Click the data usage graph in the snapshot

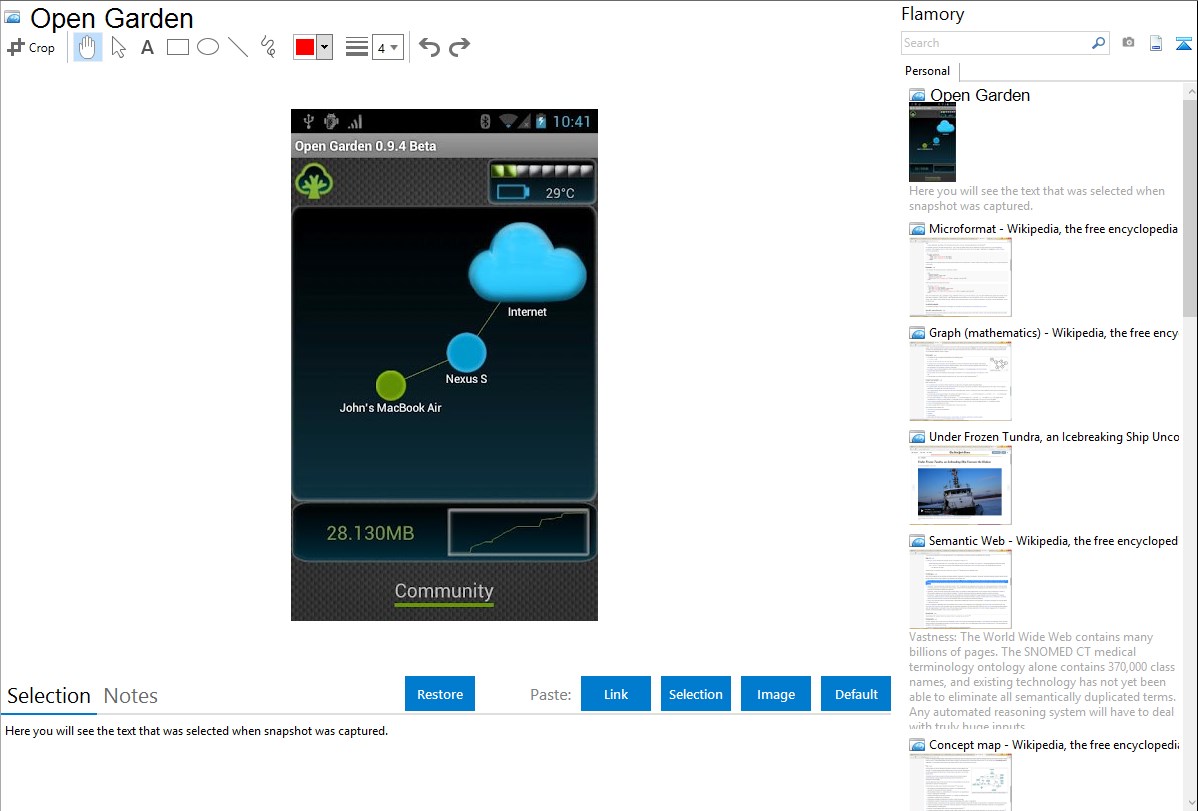(519, 532)
